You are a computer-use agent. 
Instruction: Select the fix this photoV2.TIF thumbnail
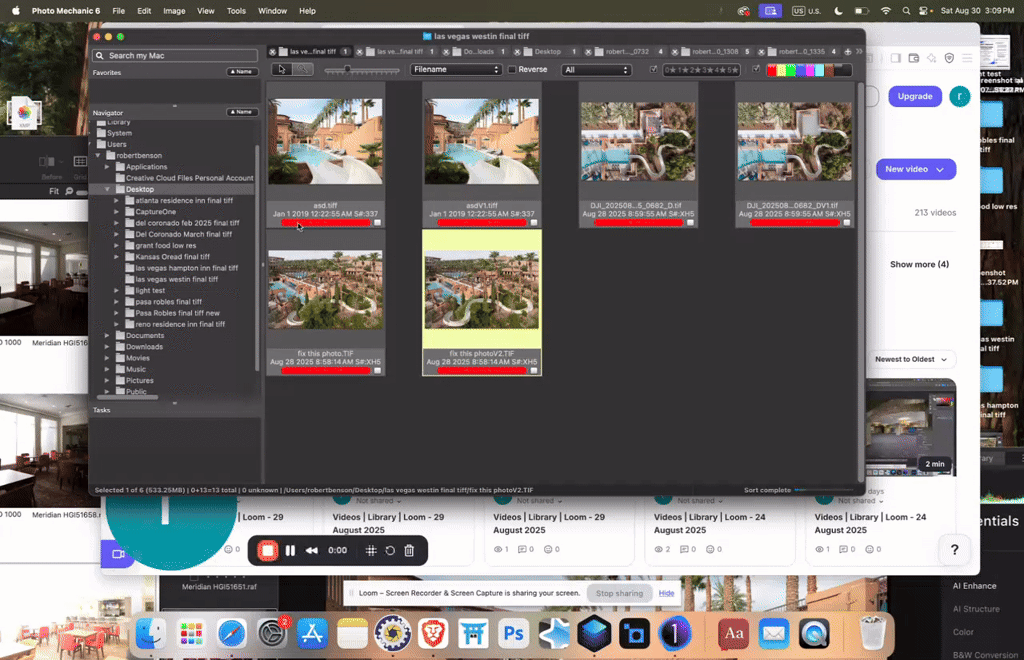[482, 290]
